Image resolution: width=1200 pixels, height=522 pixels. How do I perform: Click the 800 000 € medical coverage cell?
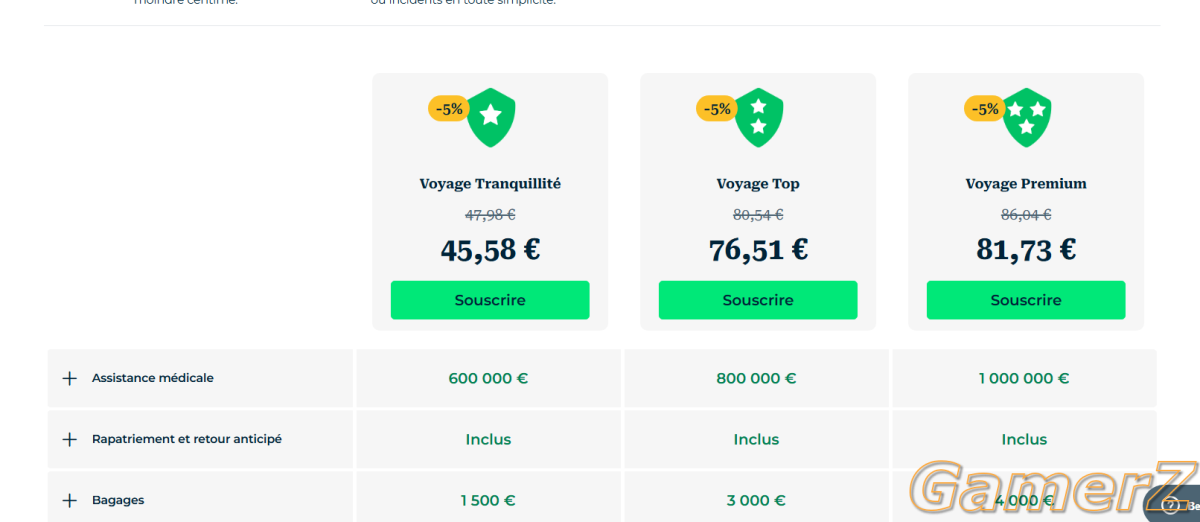click(x=756, y=379)
